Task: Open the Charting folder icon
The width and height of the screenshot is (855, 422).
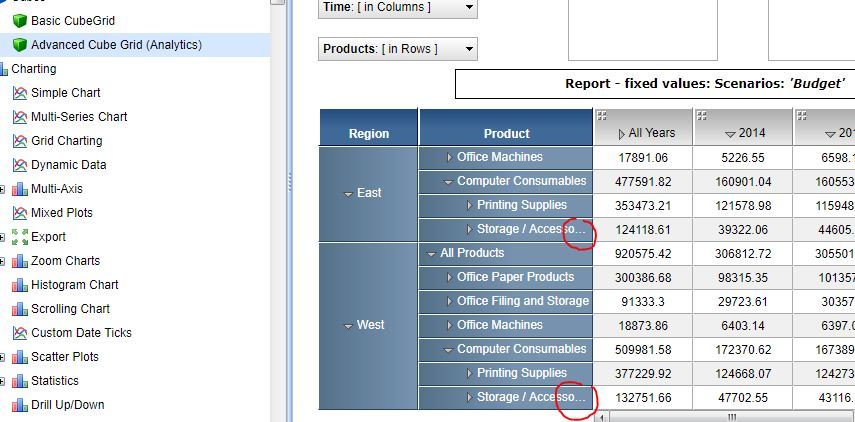Action: [x=4, y=69]
